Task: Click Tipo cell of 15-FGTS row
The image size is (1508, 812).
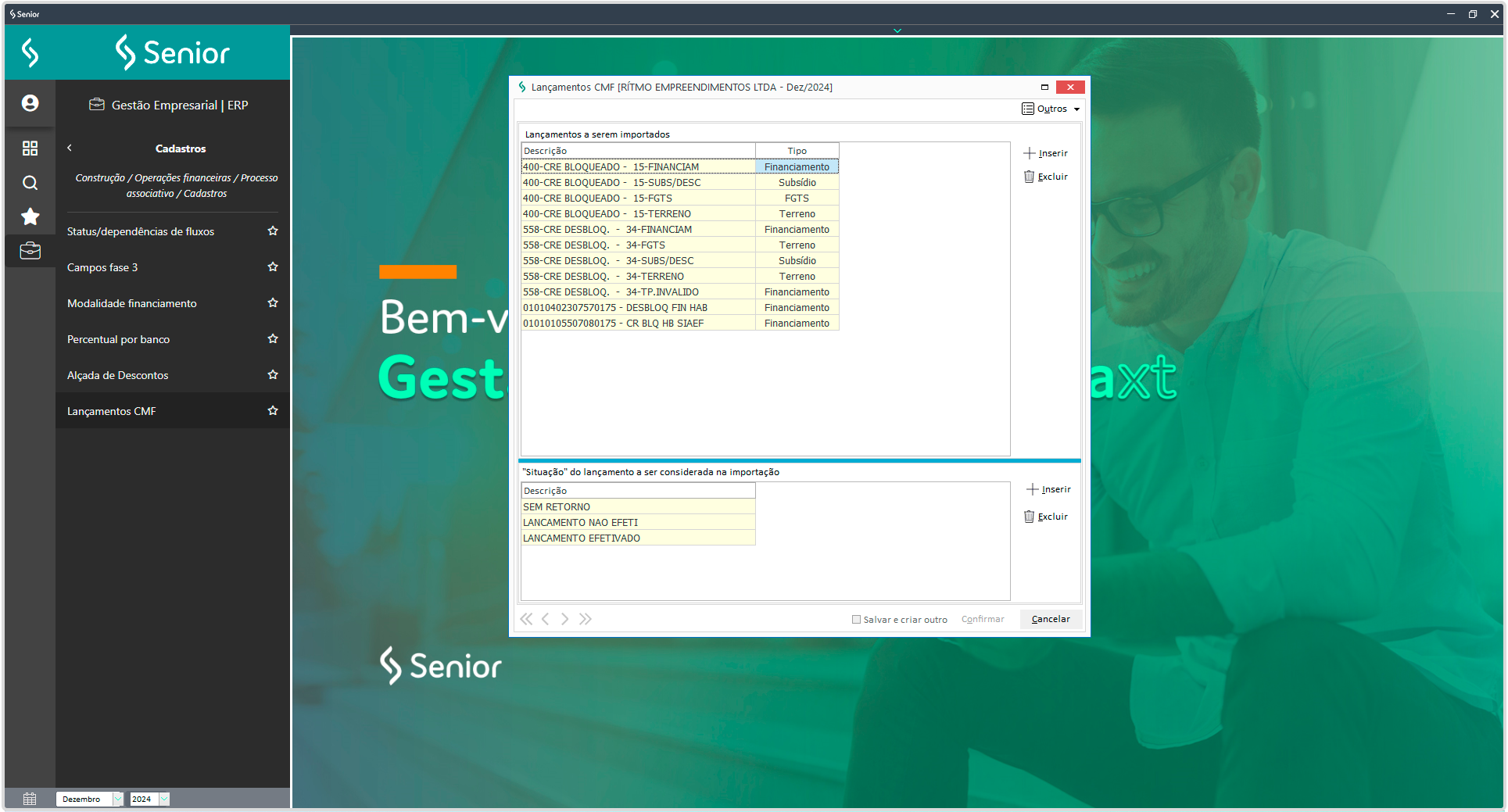Action: click(797, 198)
